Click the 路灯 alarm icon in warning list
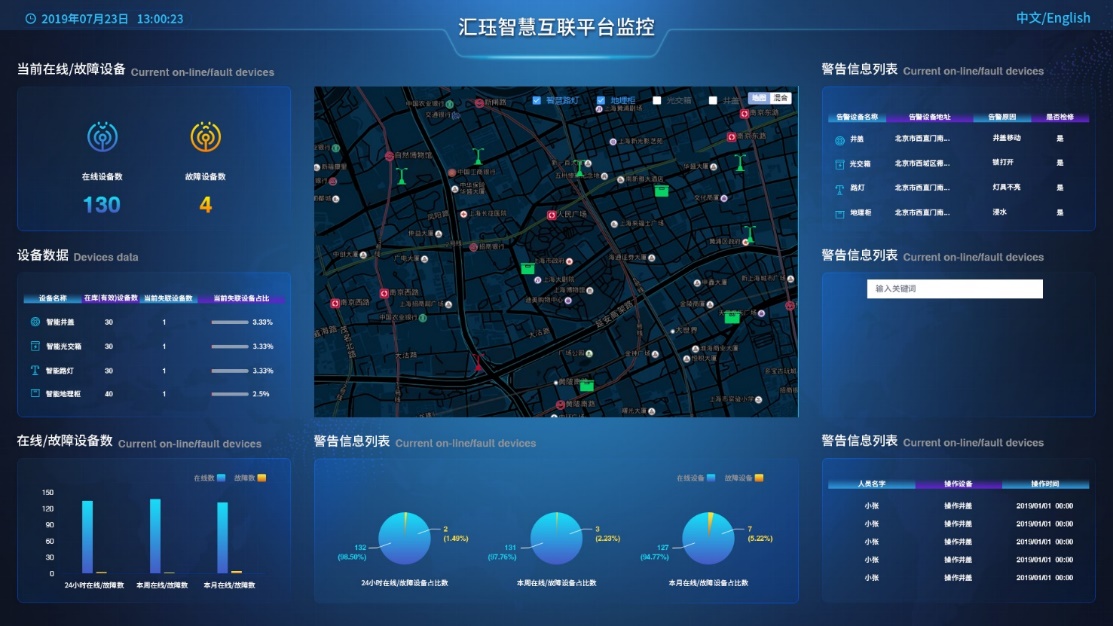This screenshot has width=1113, height=626. click(840, 188)
